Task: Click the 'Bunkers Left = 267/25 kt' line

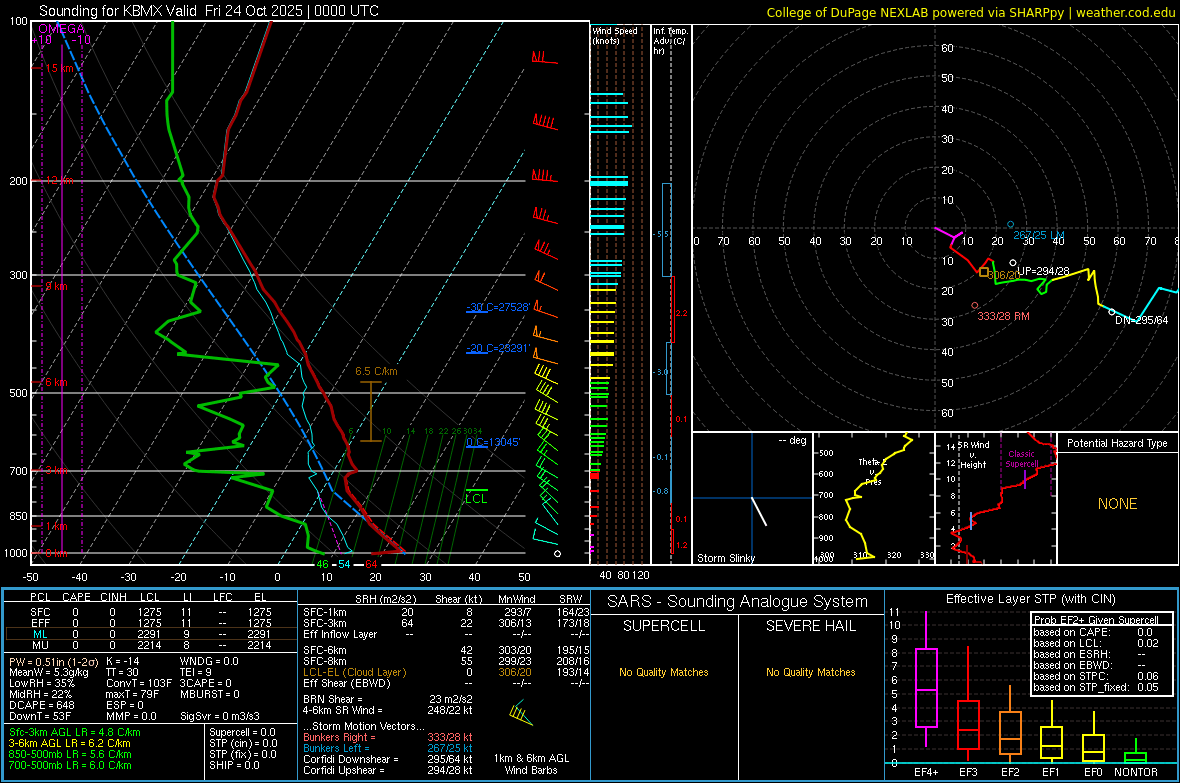Action: coord(388,748)
